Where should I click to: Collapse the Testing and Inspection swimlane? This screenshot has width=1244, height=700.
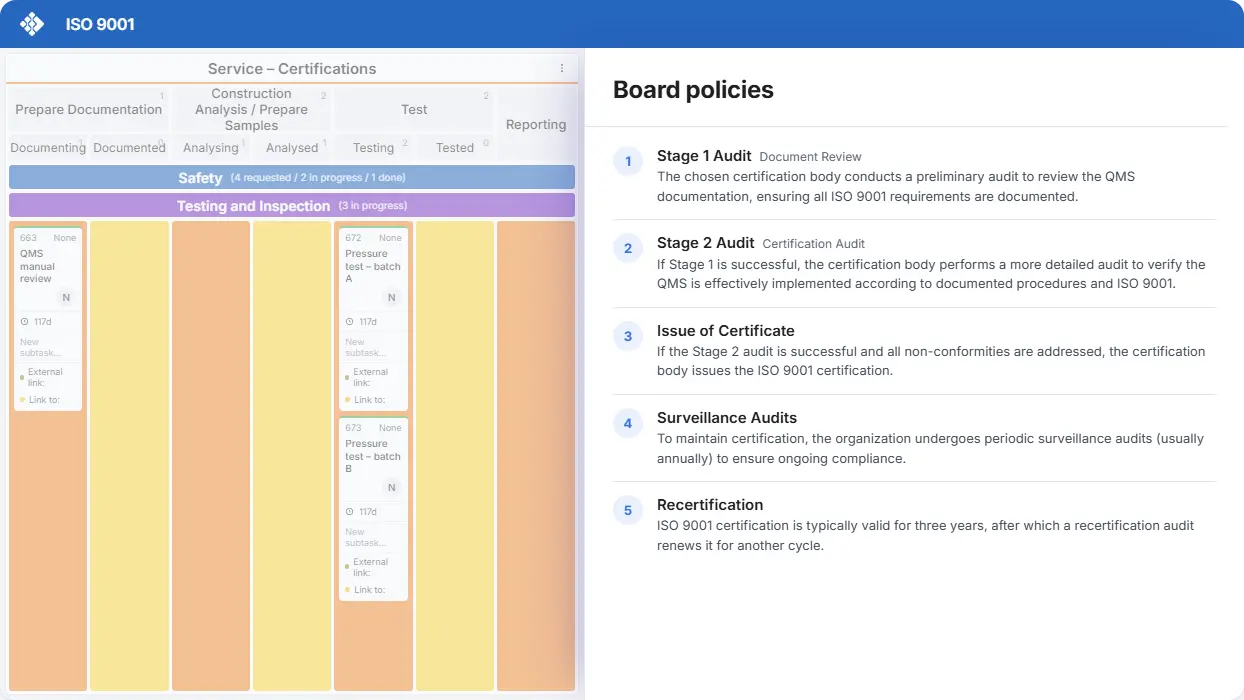point(292,206)
